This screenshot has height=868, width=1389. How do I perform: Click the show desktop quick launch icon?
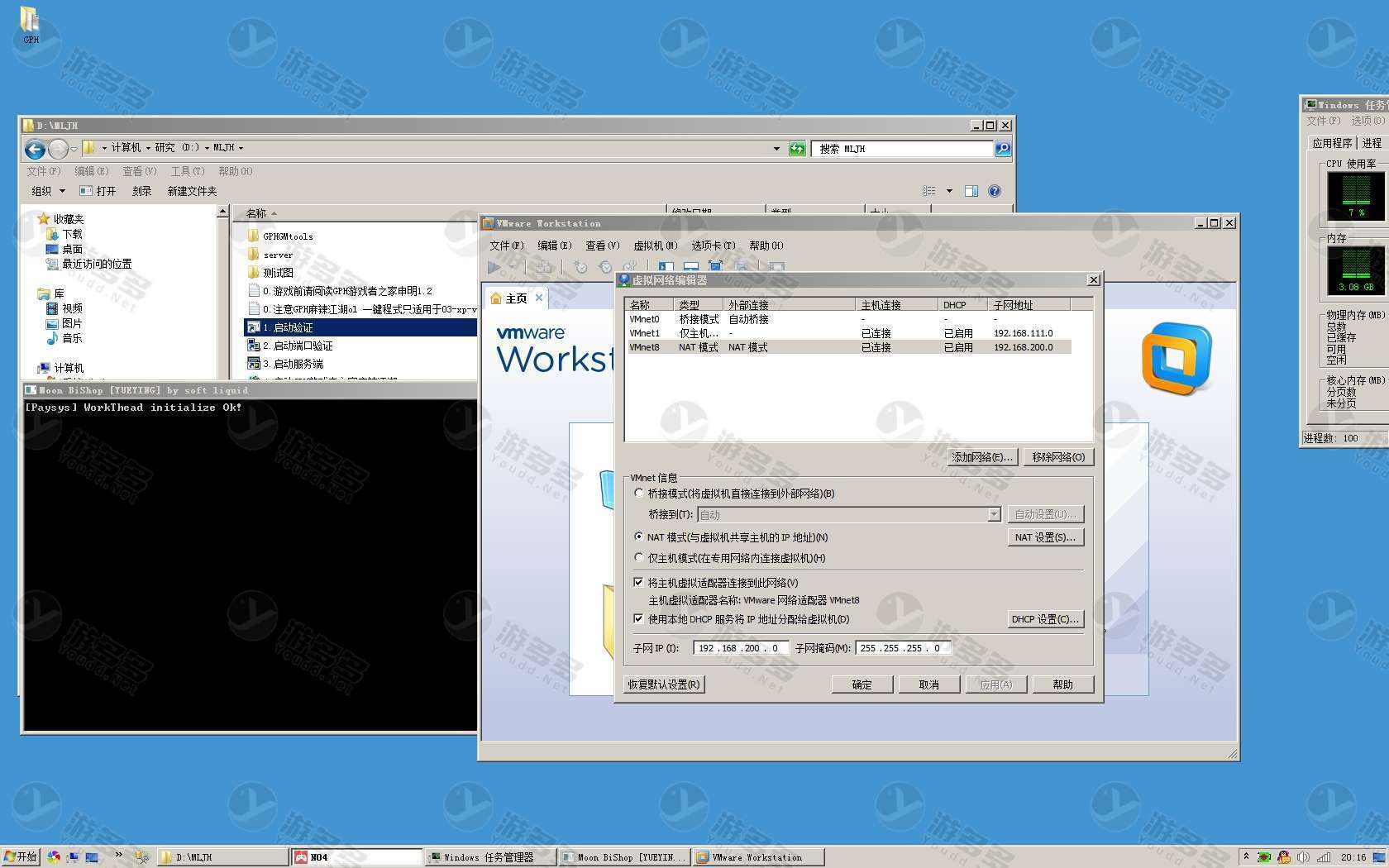(92, 857)
